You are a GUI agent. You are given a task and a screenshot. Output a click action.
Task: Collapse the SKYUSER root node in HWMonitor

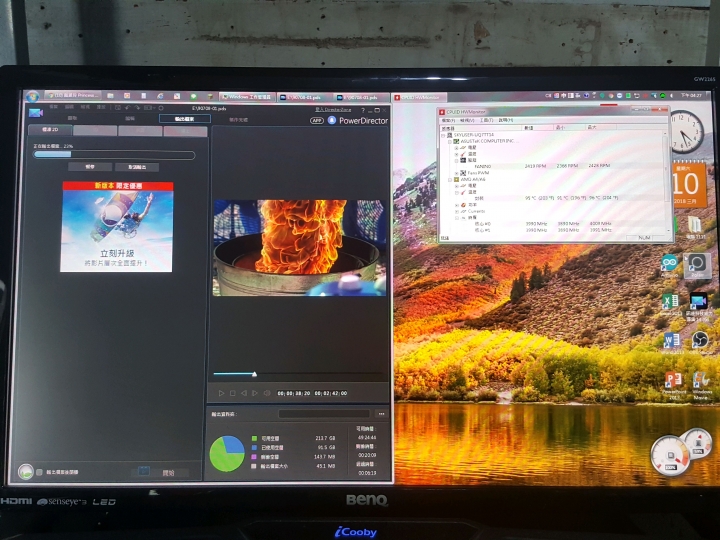[444, 135]
